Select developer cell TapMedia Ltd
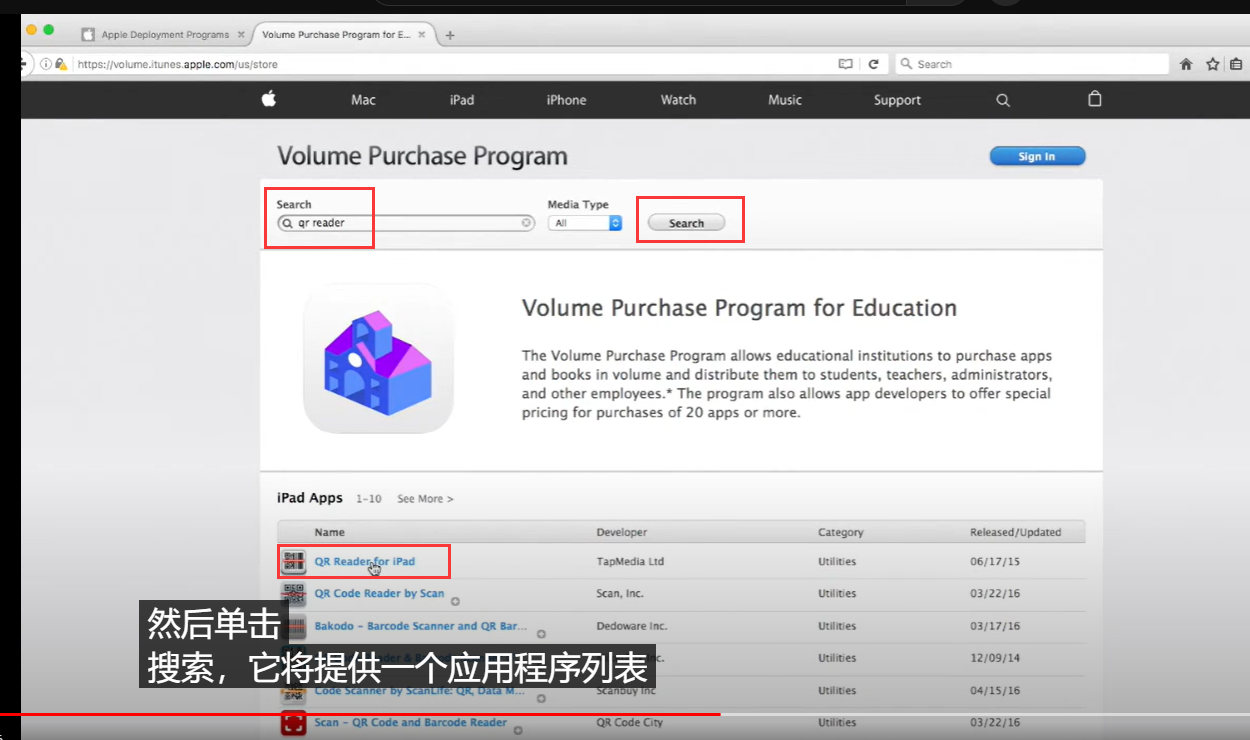1250x740 pixels. pos(630,562)
